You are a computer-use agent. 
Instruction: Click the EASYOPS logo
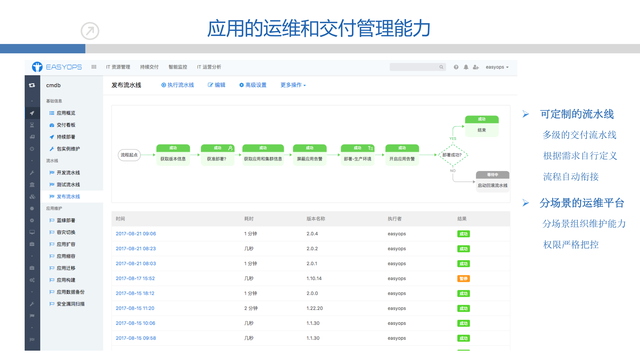57,67
